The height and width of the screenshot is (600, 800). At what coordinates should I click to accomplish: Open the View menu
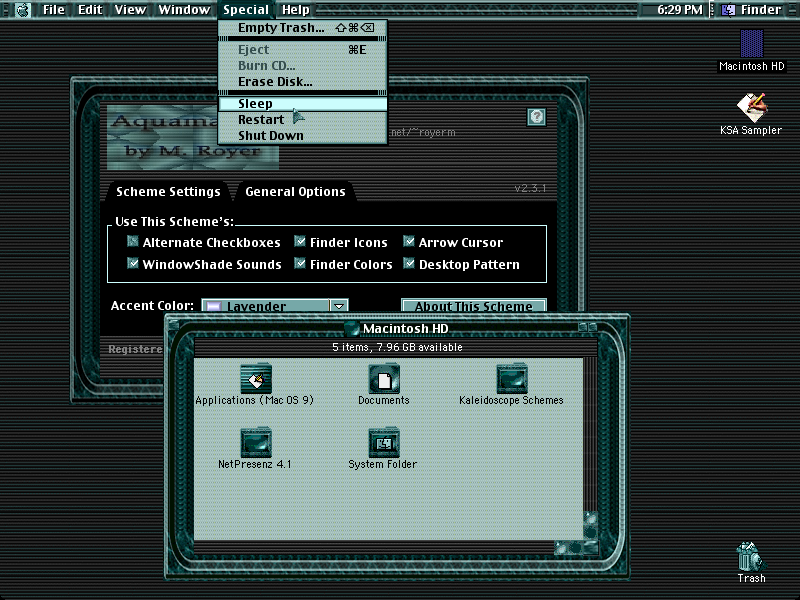[x=130, y=10]
